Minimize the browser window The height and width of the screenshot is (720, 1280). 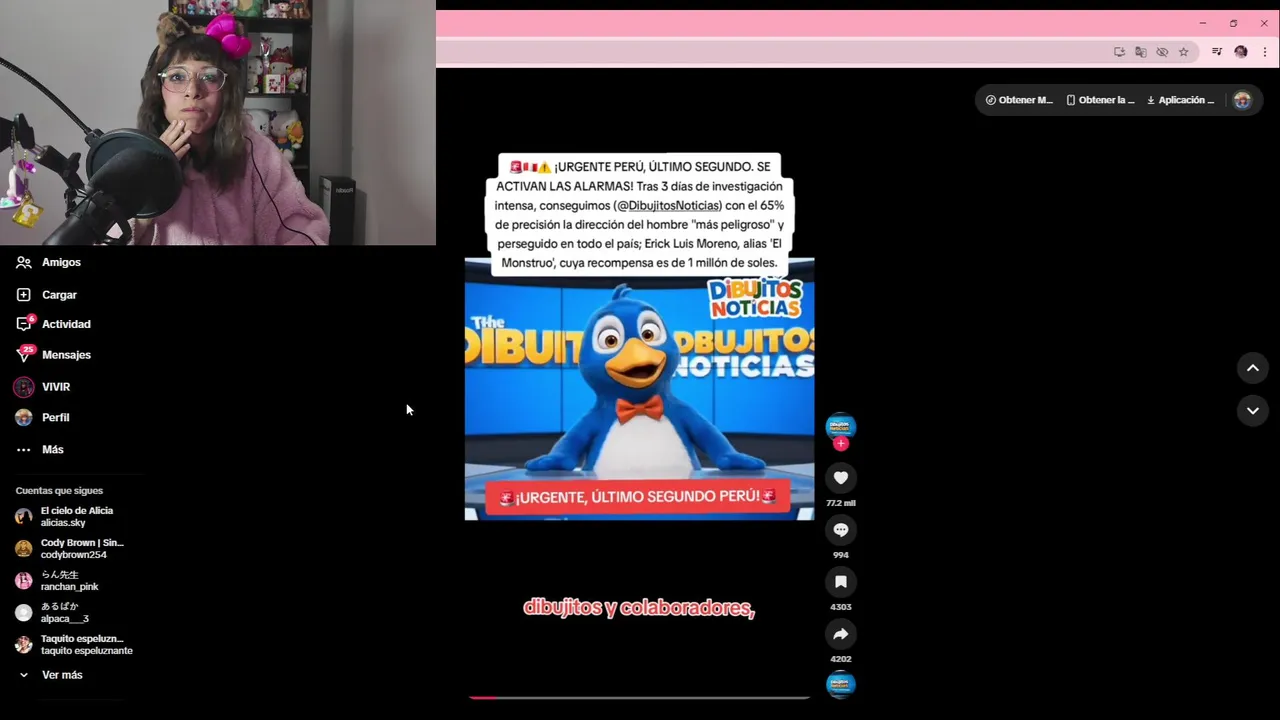1202,23
